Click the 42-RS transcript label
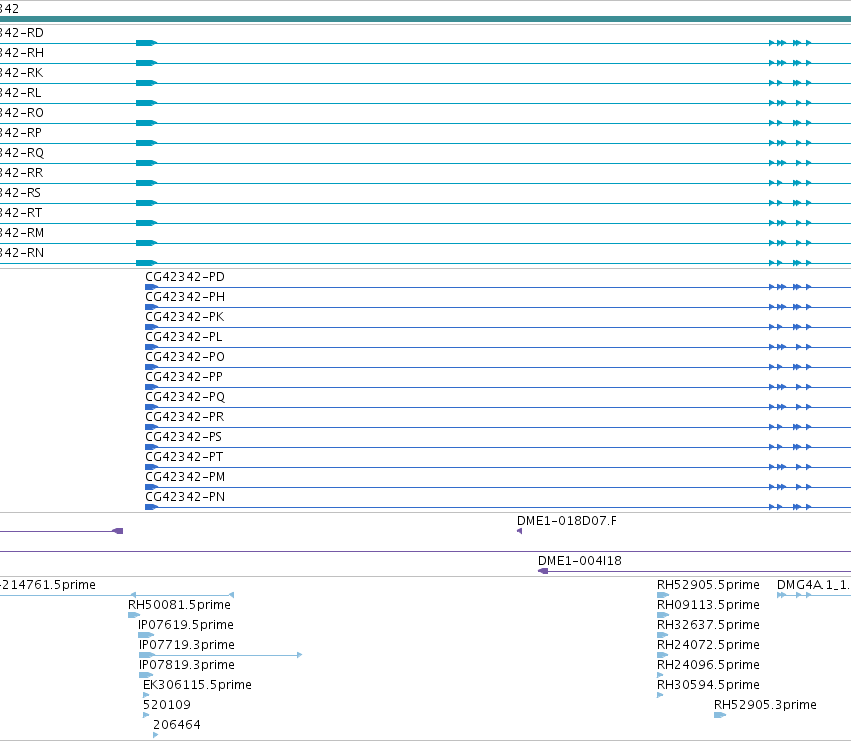 point(21,193)
